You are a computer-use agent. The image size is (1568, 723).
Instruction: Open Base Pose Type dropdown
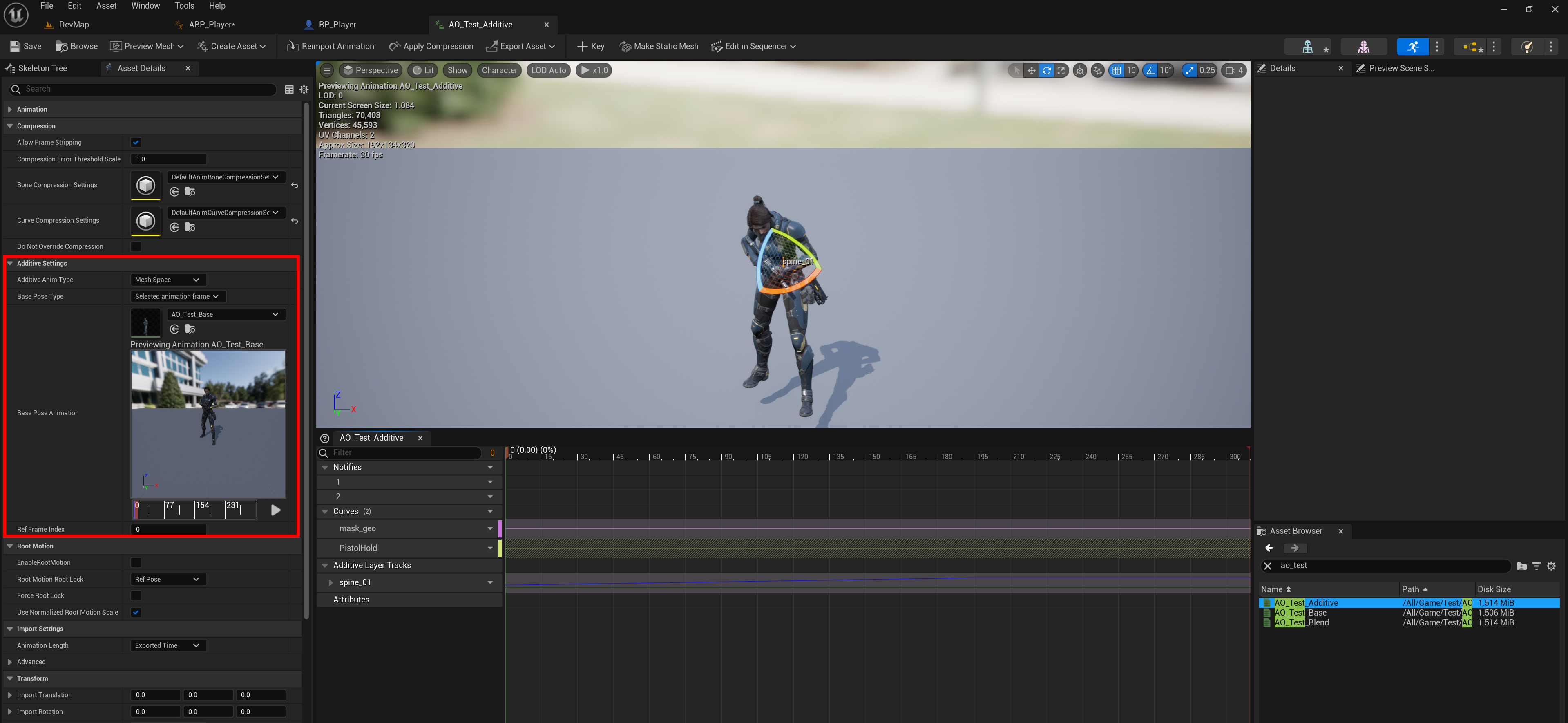[178, 297]
